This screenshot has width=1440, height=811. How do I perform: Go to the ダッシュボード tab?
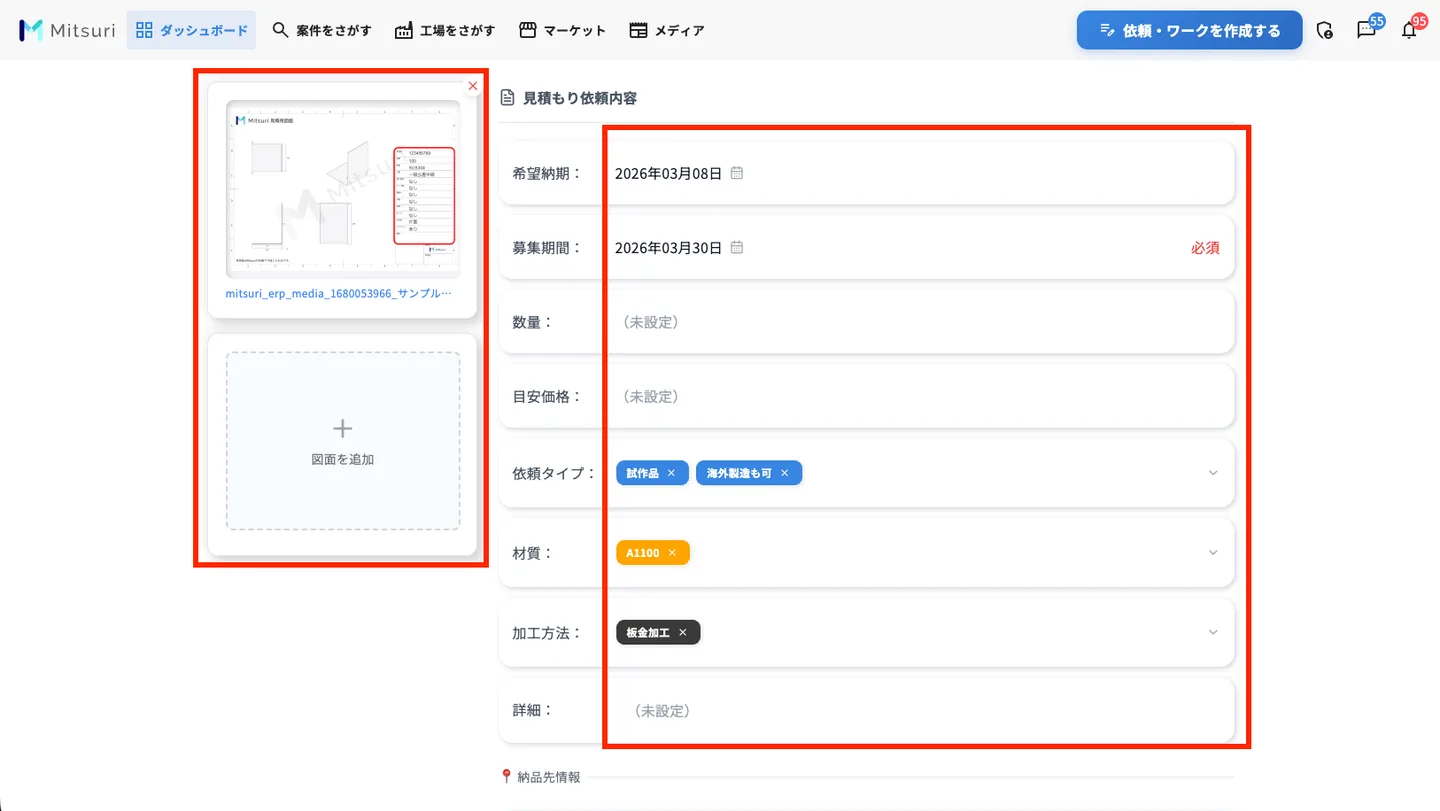tap(191, 30)
